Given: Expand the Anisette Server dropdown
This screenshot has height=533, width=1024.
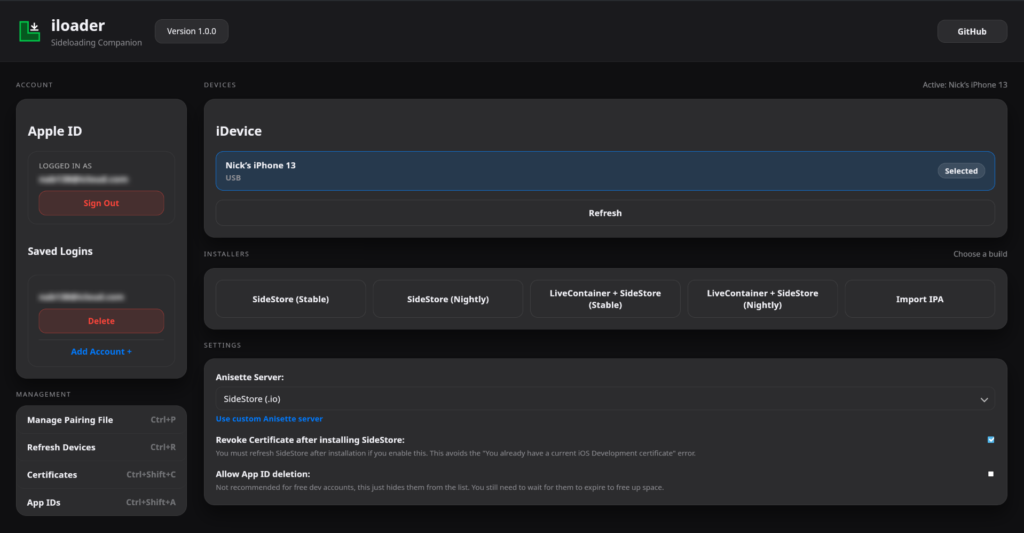Looking at the screenshot, I should (x=605, y=399).
